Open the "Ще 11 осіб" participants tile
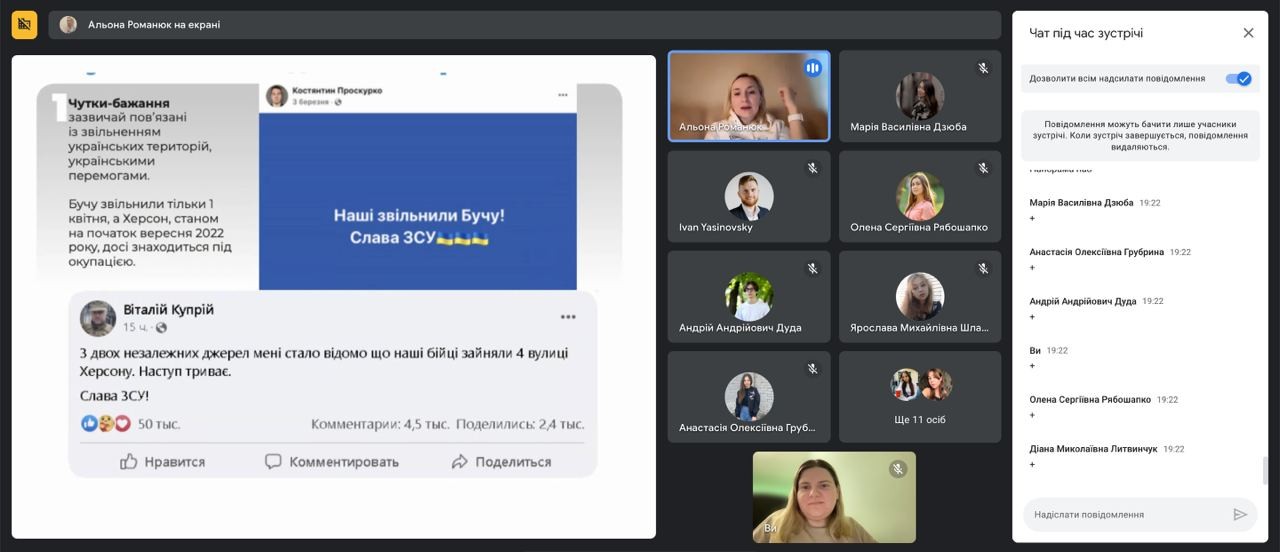 pyautogui.click(x=920, y=397)
